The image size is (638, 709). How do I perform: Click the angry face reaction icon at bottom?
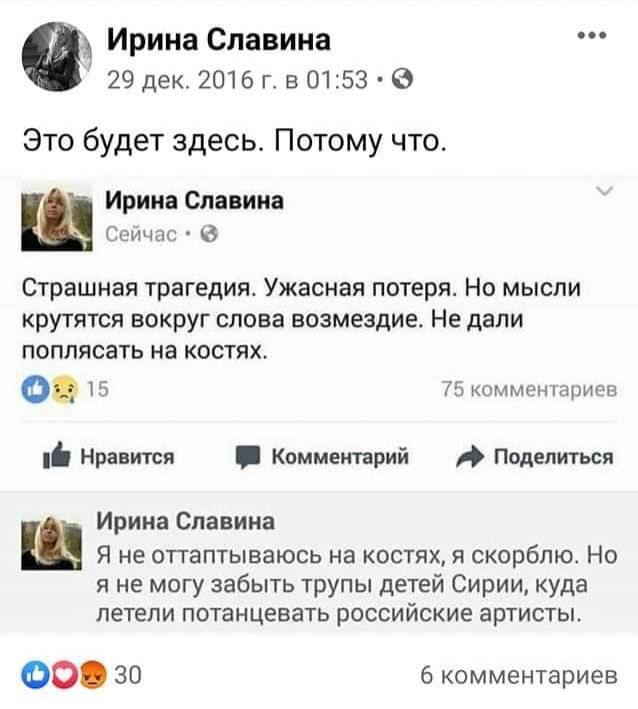click(x=93, y=675)
